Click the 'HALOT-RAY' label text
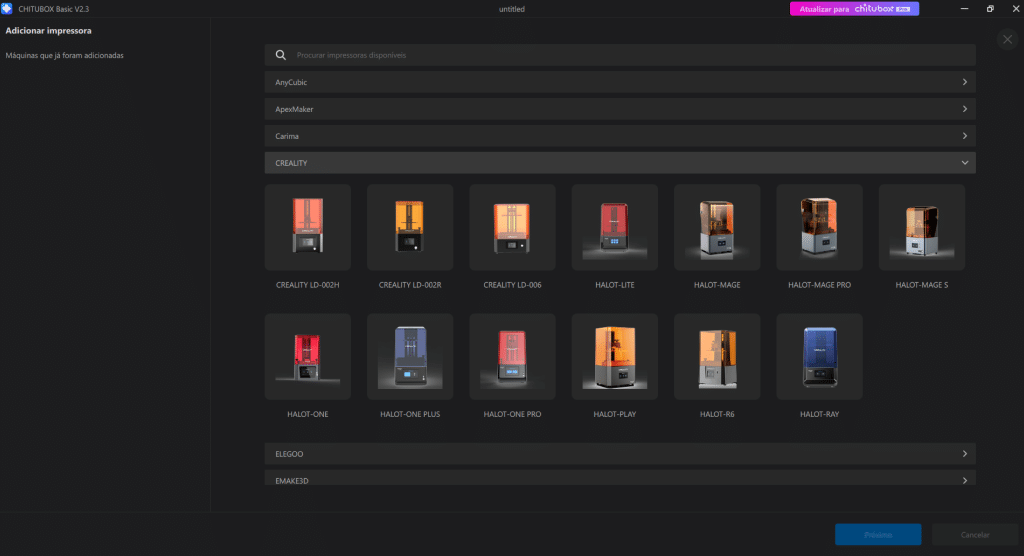 (x=820, y=414)
